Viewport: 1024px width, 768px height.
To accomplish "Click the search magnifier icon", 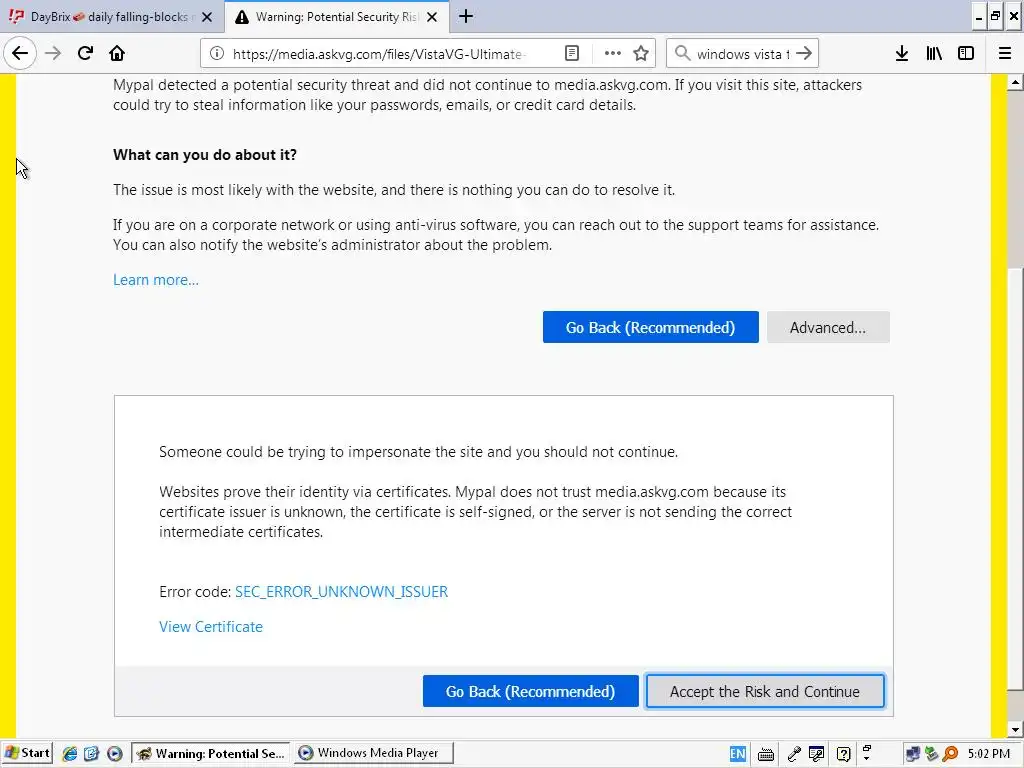I will (x=682, y=54).
